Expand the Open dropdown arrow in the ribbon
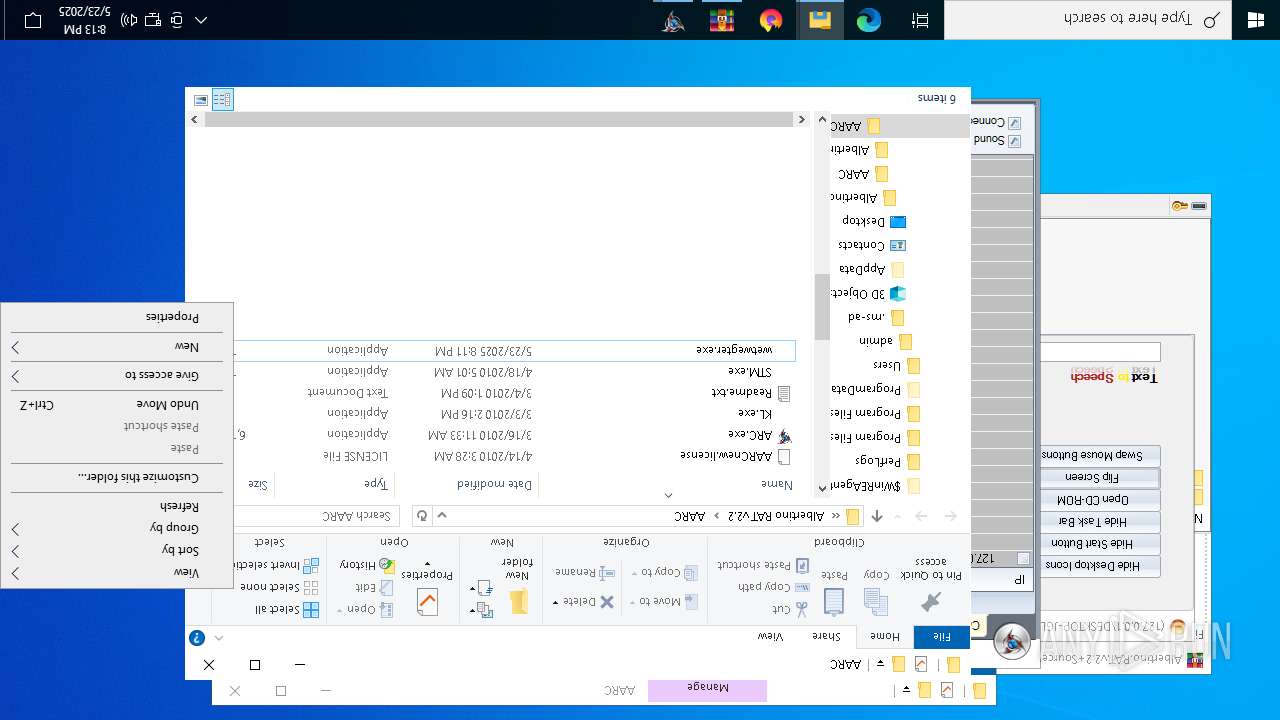This screenshot has width=1280, height=720. pyautogui.click(x=340, y=609)
